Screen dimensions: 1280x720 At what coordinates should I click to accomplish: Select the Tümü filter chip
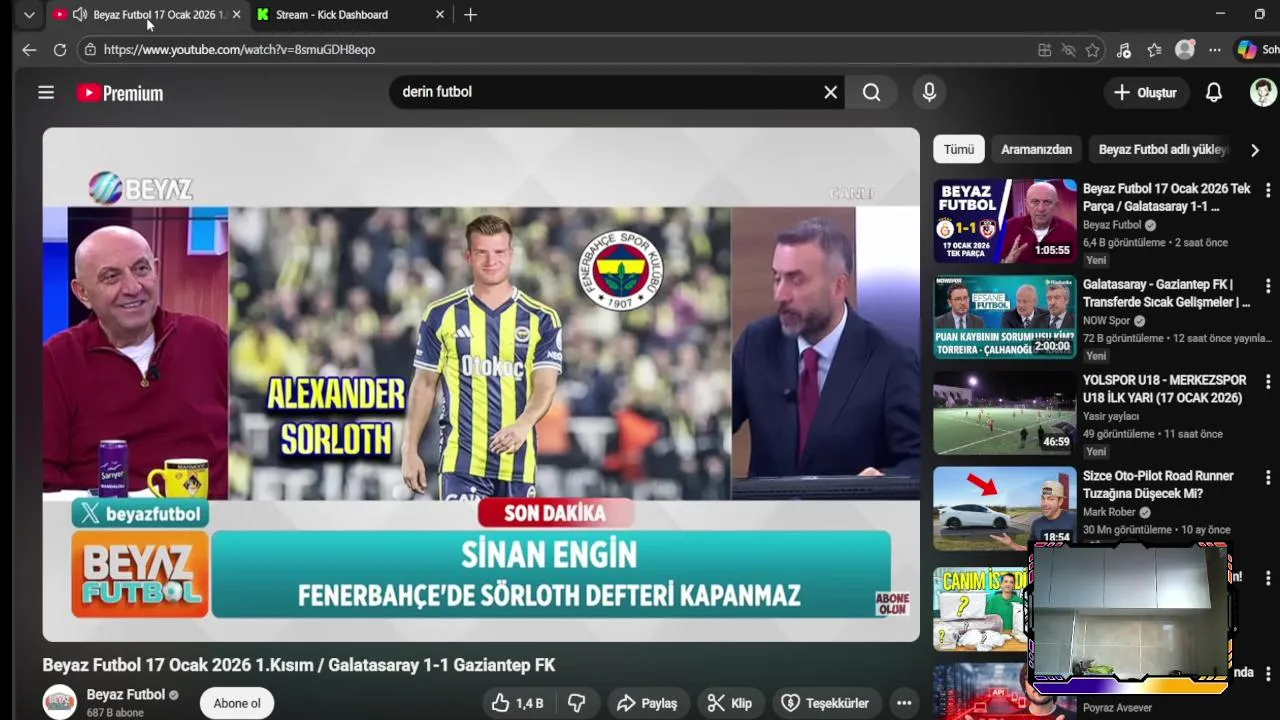tap(958, 149)
